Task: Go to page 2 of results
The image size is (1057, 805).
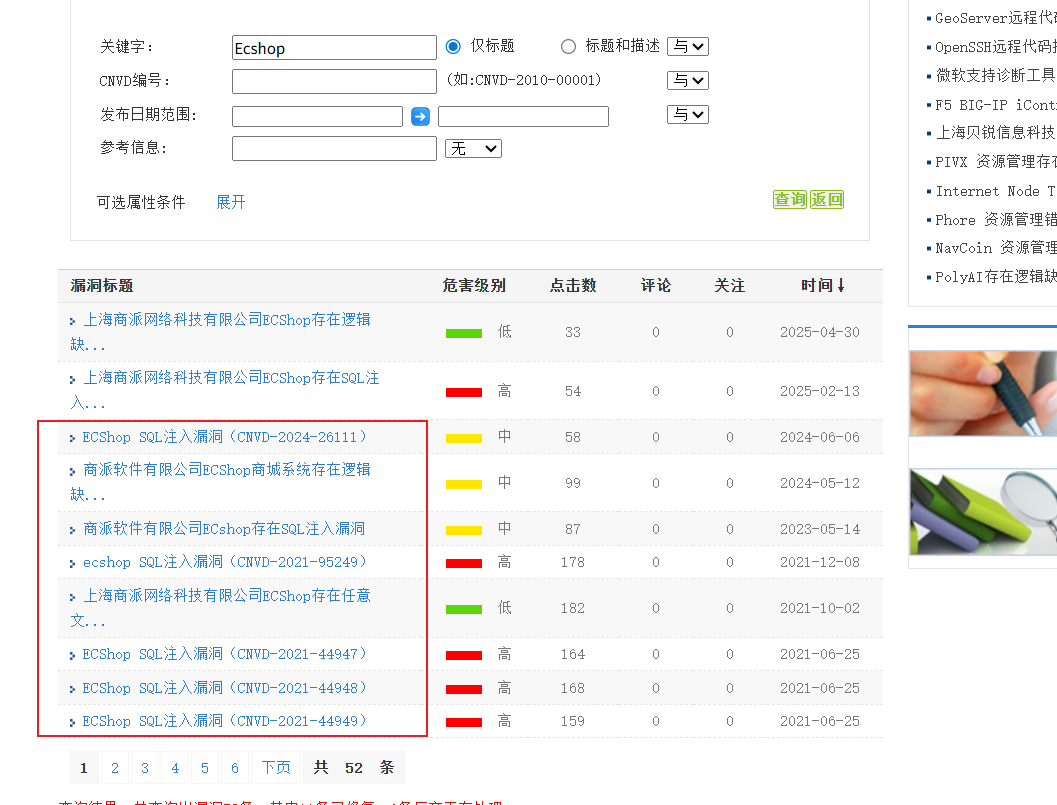Action: pyautogui.click(x=115, y=768)
